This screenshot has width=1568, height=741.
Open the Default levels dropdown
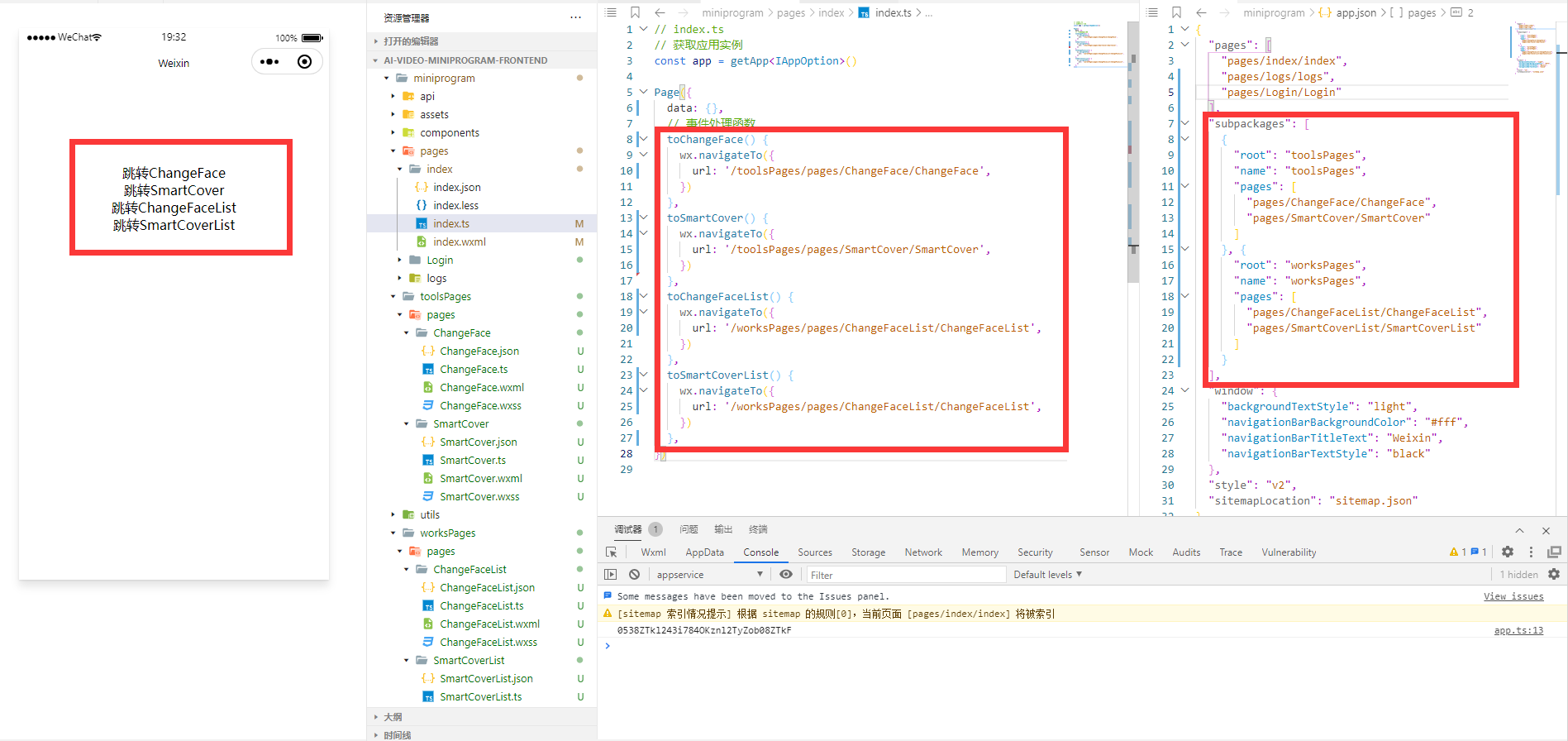coord(1047,575)
